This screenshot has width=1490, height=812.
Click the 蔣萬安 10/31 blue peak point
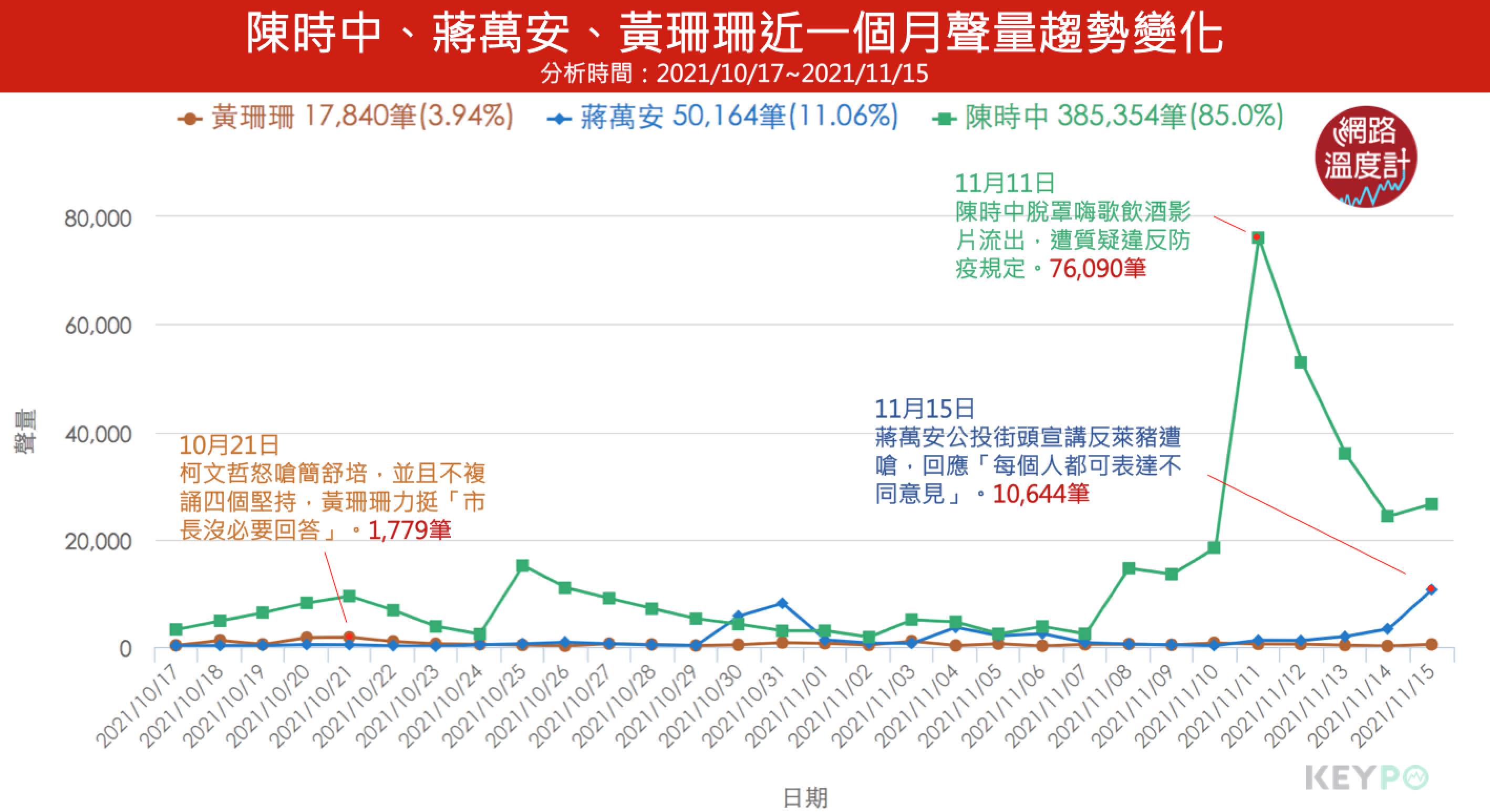click(781, 603)
